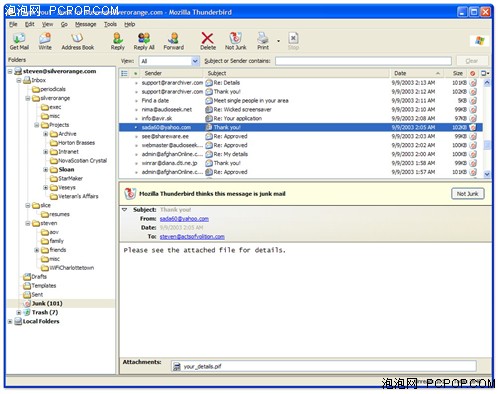Open the View menu
Screen dimensions: 500x394
coord(47,24)
